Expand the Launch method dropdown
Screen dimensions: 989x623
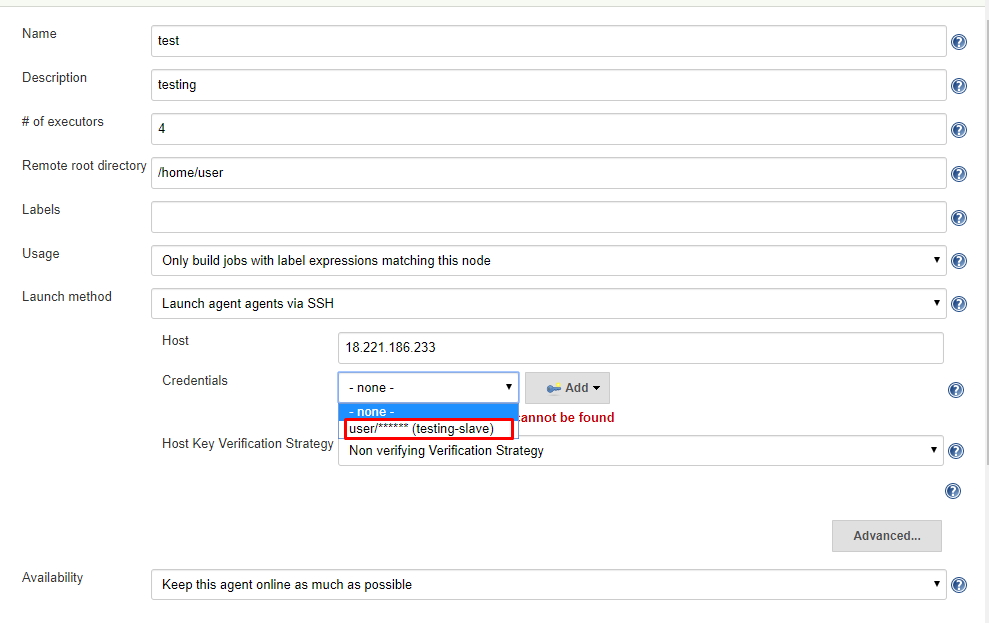click(x=548, y=303)
